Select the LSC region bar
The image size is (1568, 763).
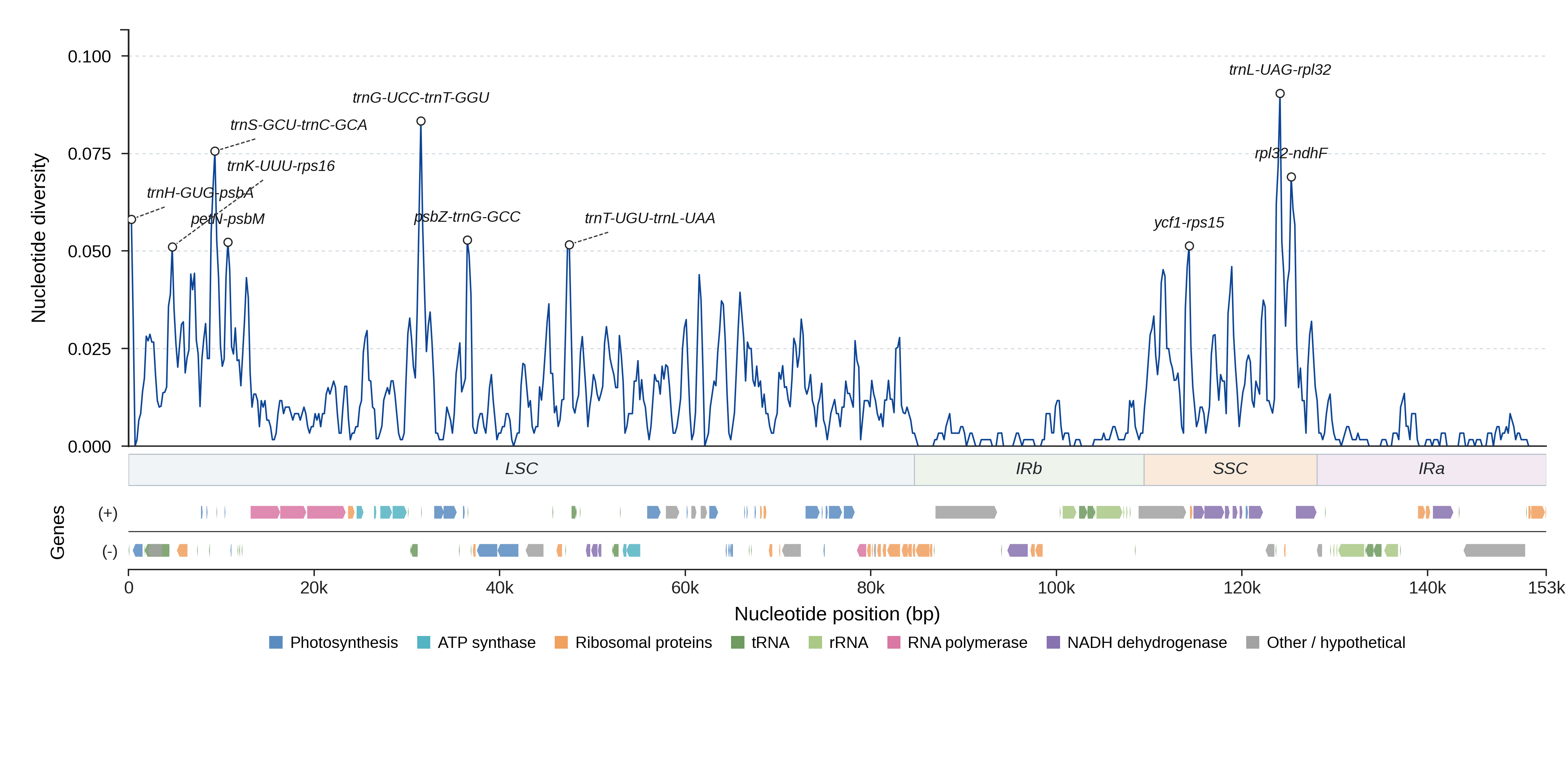tap(521, 469)
